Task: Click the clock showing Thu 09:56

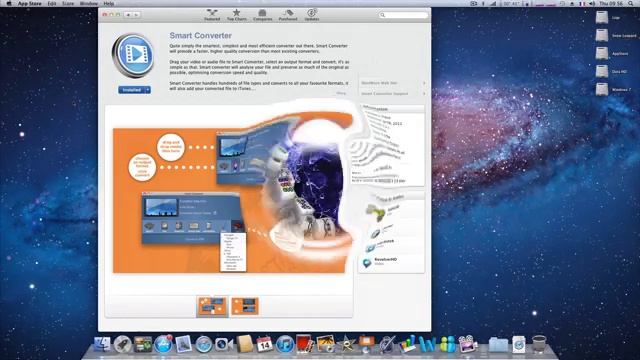Action: pyautogui.click(x=611, y=3)
